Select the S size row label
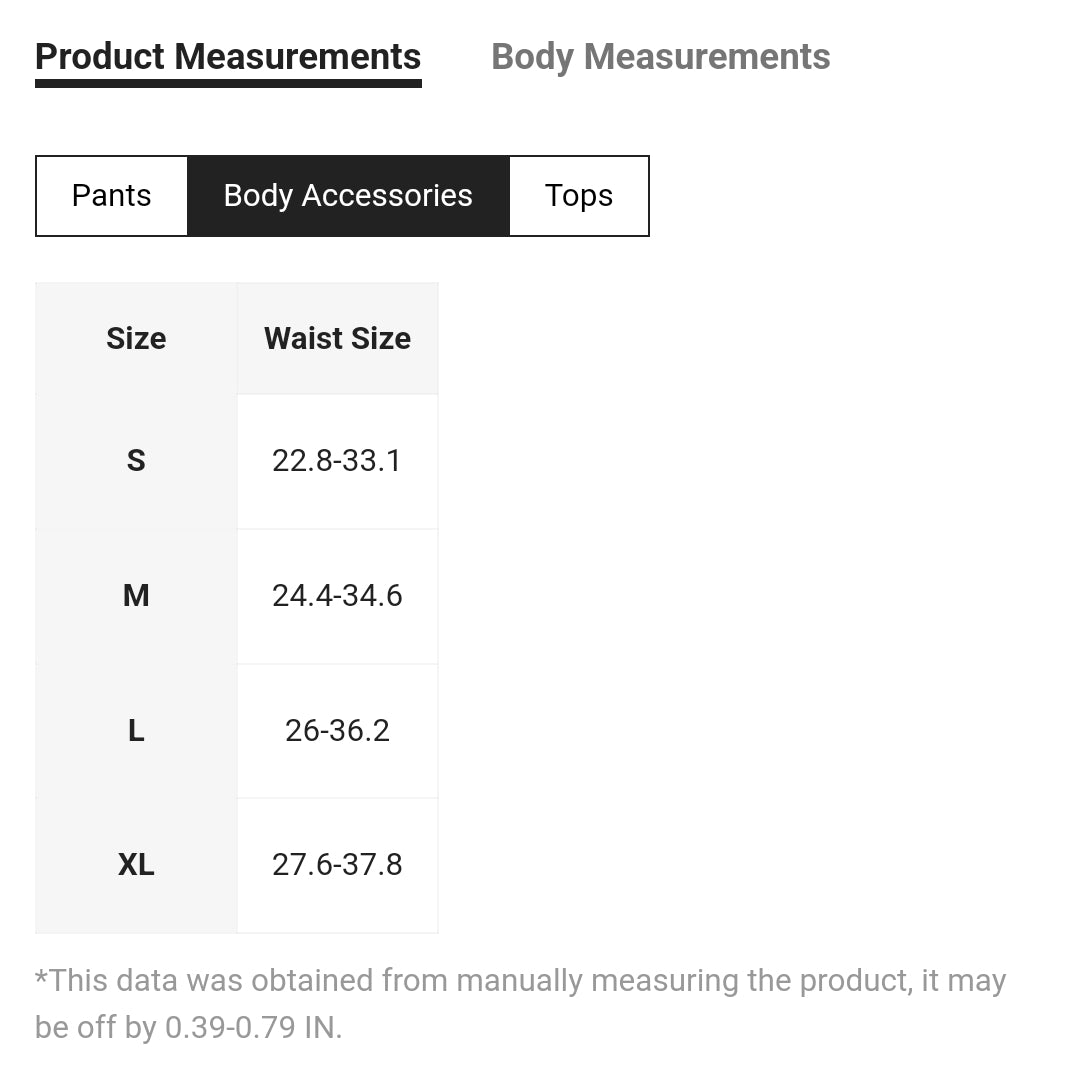Viewport: 1080px width, 1068px height. 136,461
